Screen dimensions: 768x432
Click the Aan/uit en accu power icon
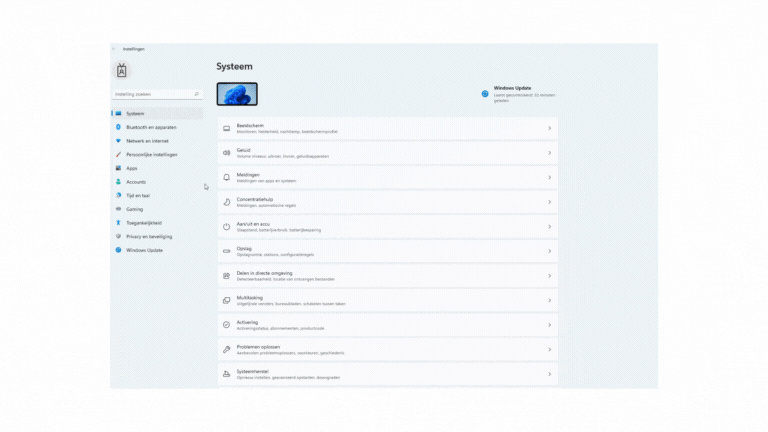click(x=226, y=227)
